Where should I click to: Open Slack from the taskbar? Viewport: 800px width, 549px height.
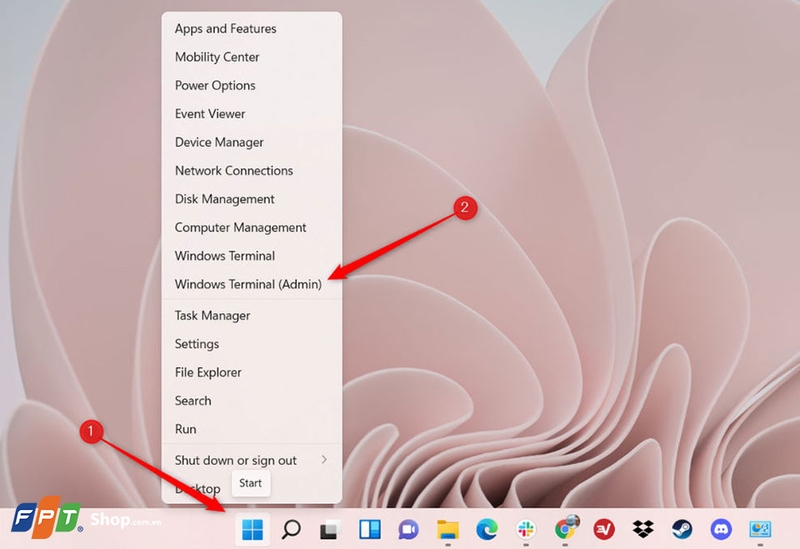[x=526, y=530]
